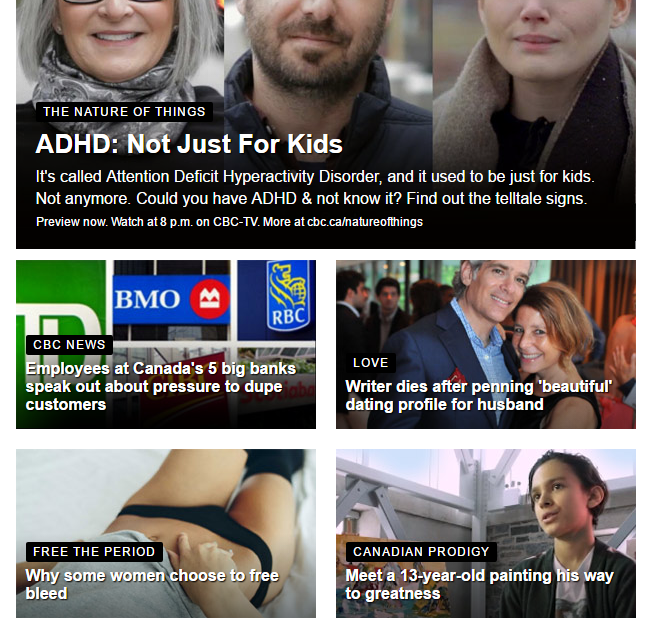Open the ADHD: Not Just For Kids headline
The width and height of the screenshot is (646, 633).
(189, 144)
